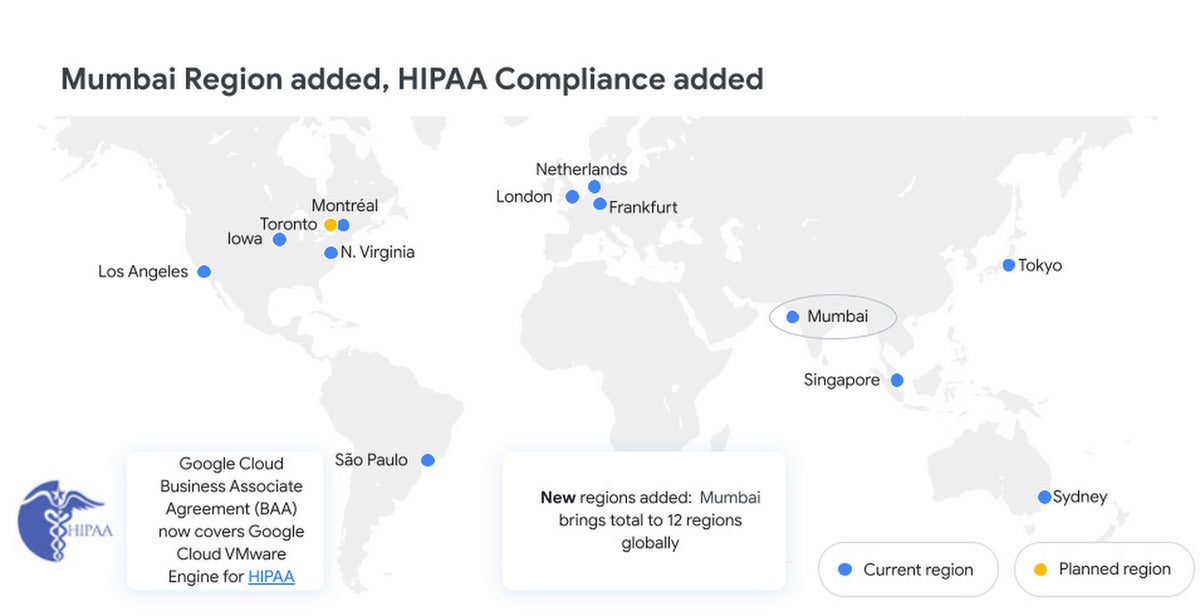
Task: Click the blue Montréal region dot
Action: pyautogui.click(x=343, y=225)
